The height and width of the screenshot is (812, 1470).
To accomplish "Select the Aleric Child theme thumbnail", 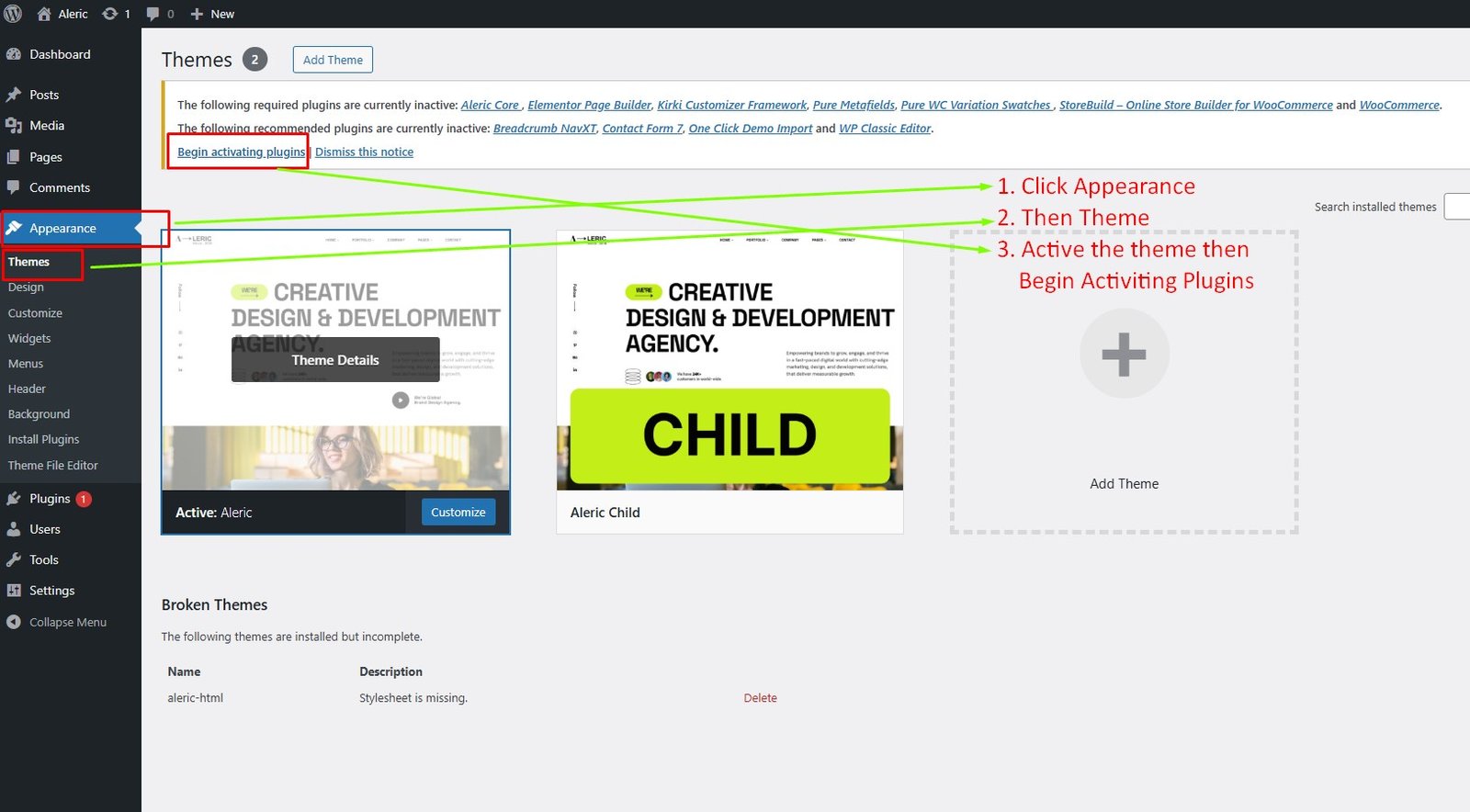I will point(729,360).
